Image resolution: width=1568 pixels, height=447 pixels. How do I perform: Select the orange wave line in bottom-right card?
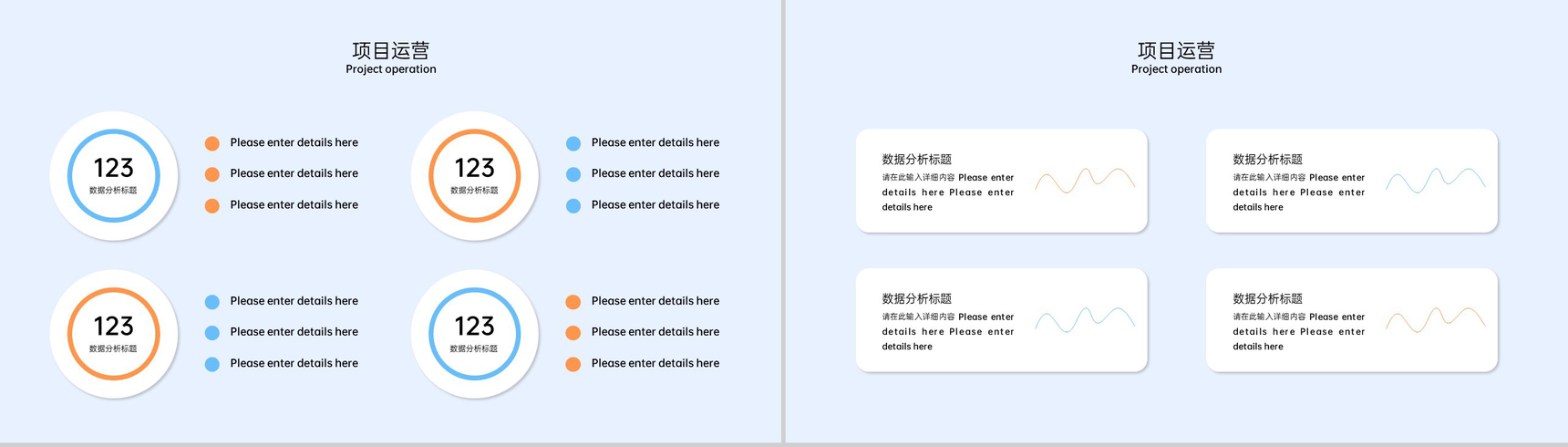tap(1436, 319)
